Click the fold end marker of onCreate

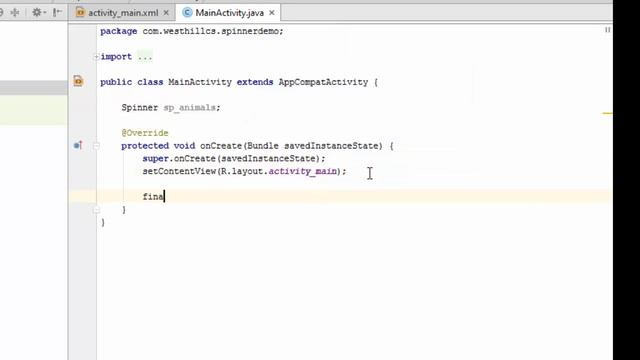click(x=96, y=210)
